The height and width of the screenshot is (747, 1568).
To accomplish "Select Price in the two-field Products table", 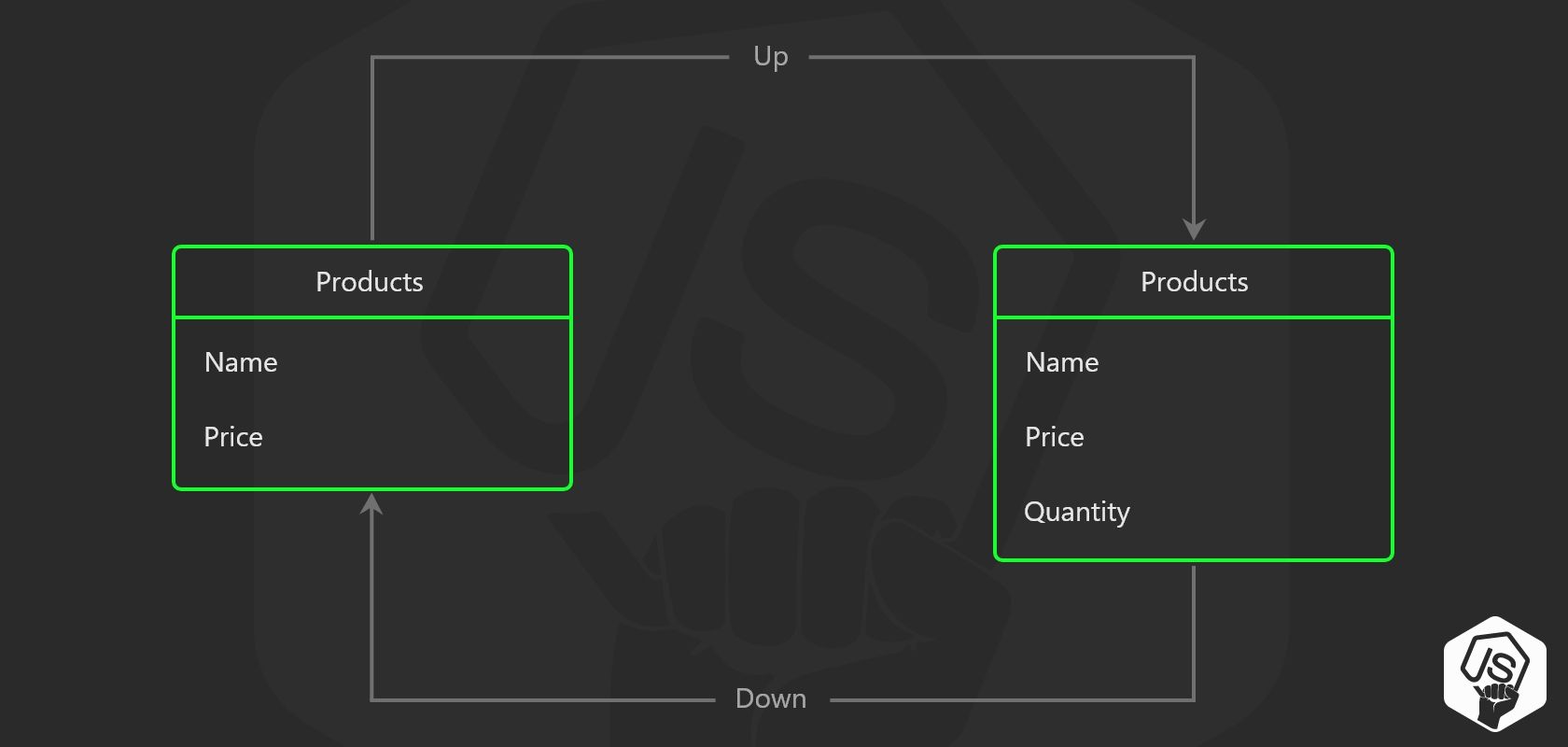I will [233, 437].
